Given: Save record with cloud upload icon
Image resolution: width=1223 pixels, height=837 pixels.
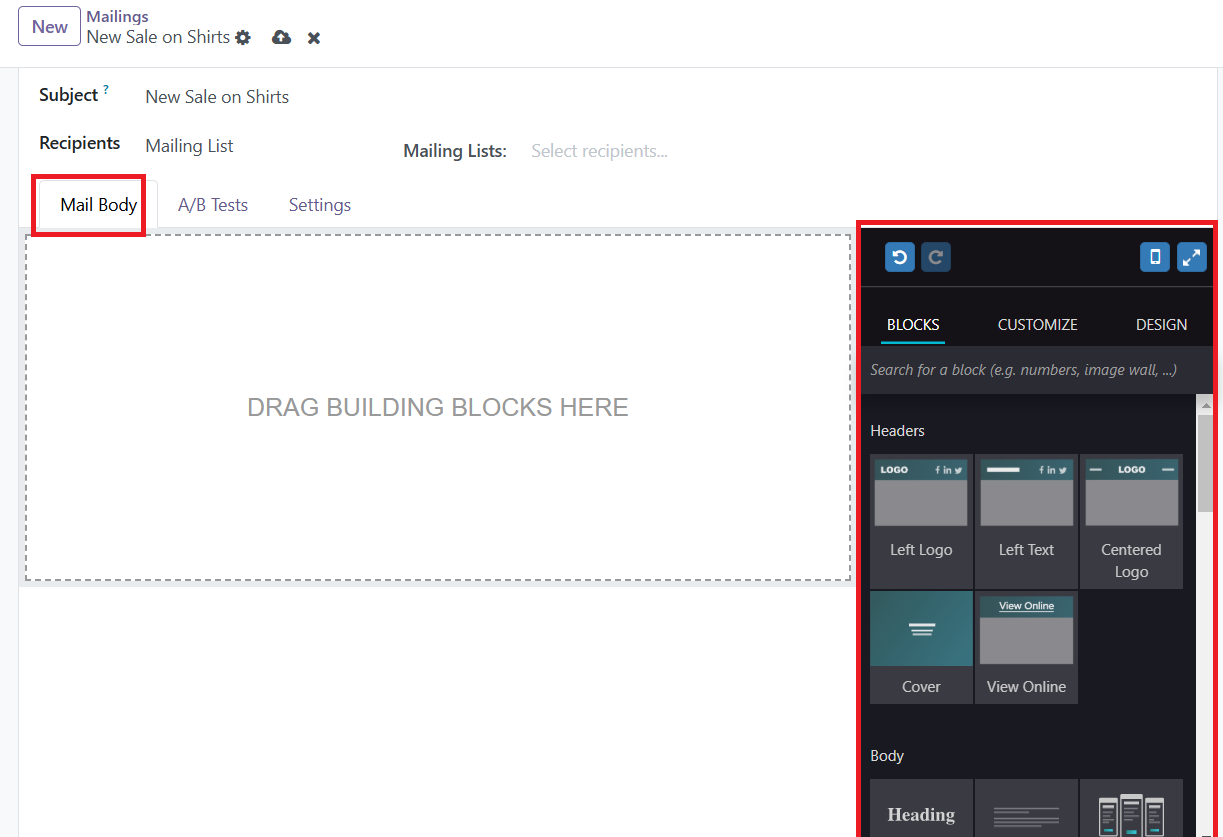Looking at the screenshot, I should (x=282, y=37).
